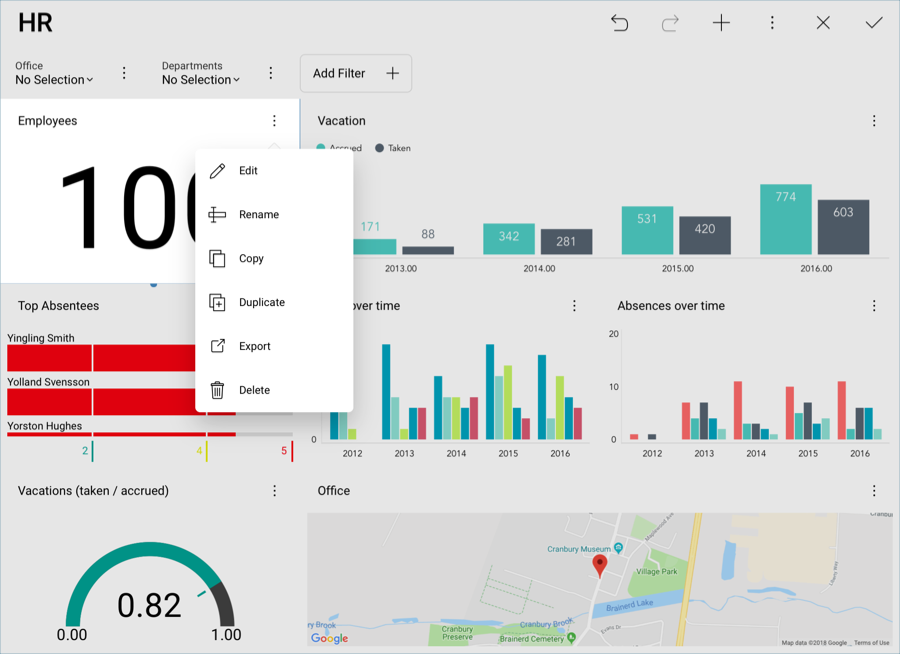900x654 pixels.
Task: Select Export from the context menu
Action: pyautogui.click(x=254, y=347)
